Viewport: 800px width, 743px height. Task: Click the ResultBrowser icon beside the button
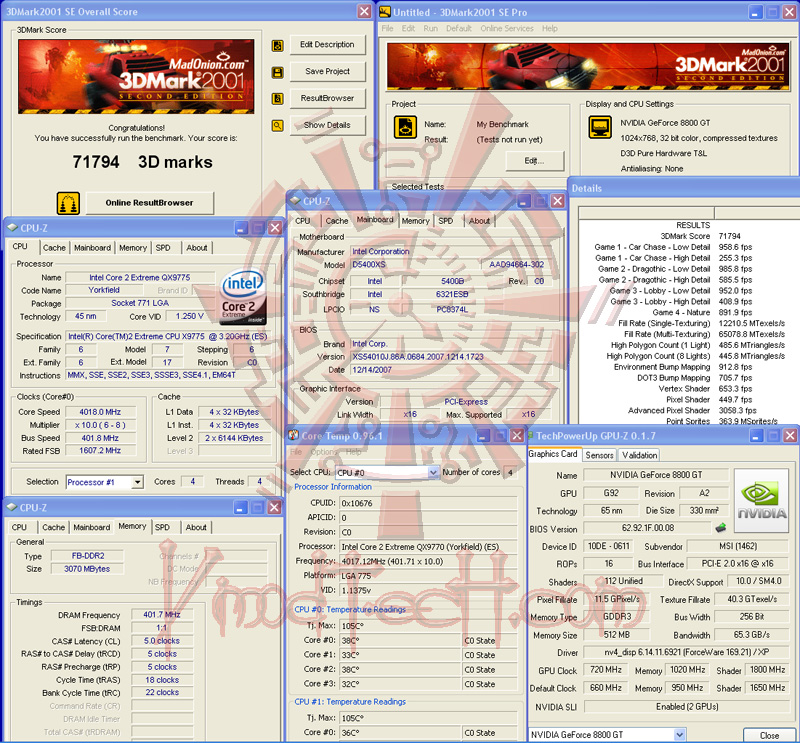tap(278, 98)
